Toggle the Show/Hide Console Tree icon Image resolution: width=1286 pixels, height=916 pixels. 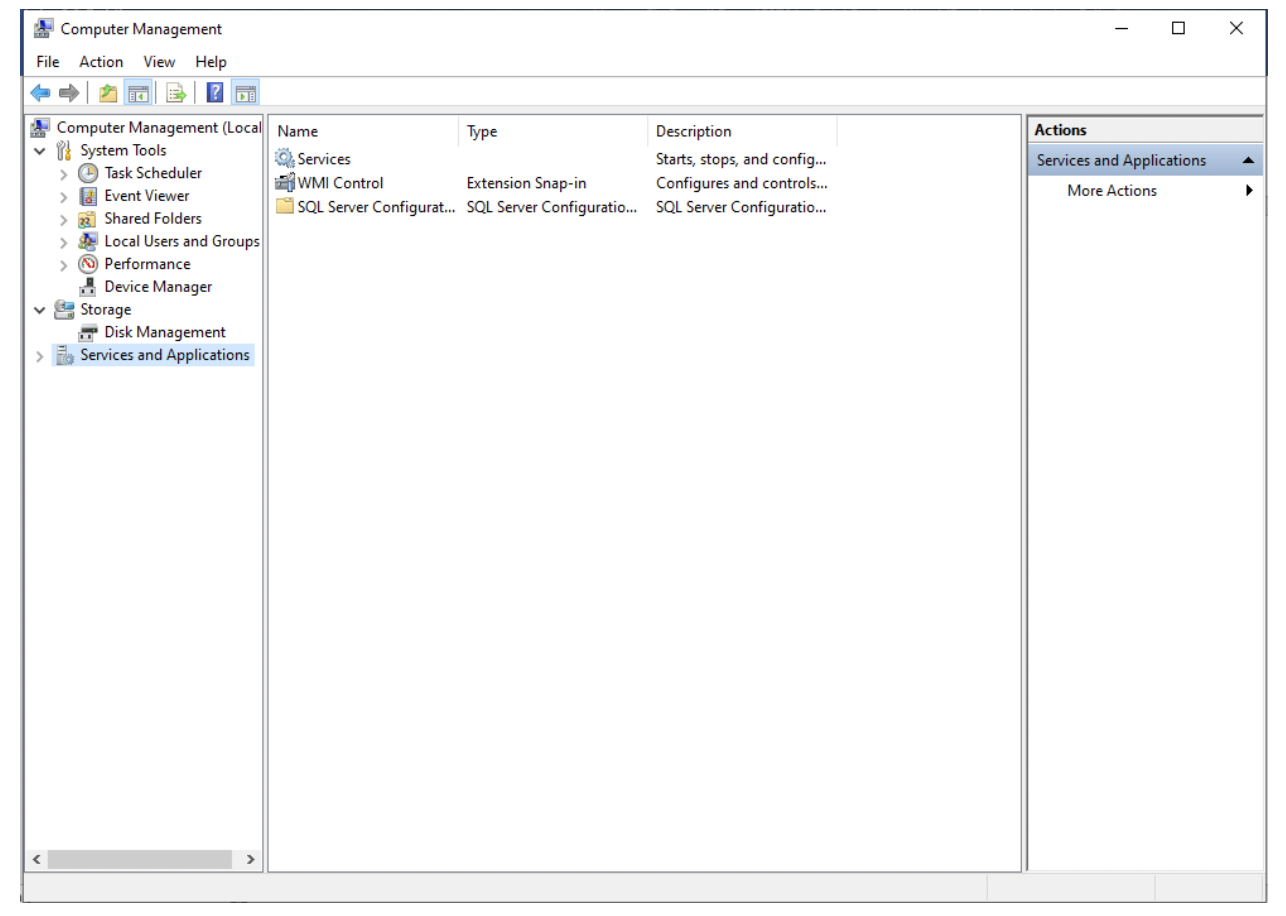click(138, 93)
